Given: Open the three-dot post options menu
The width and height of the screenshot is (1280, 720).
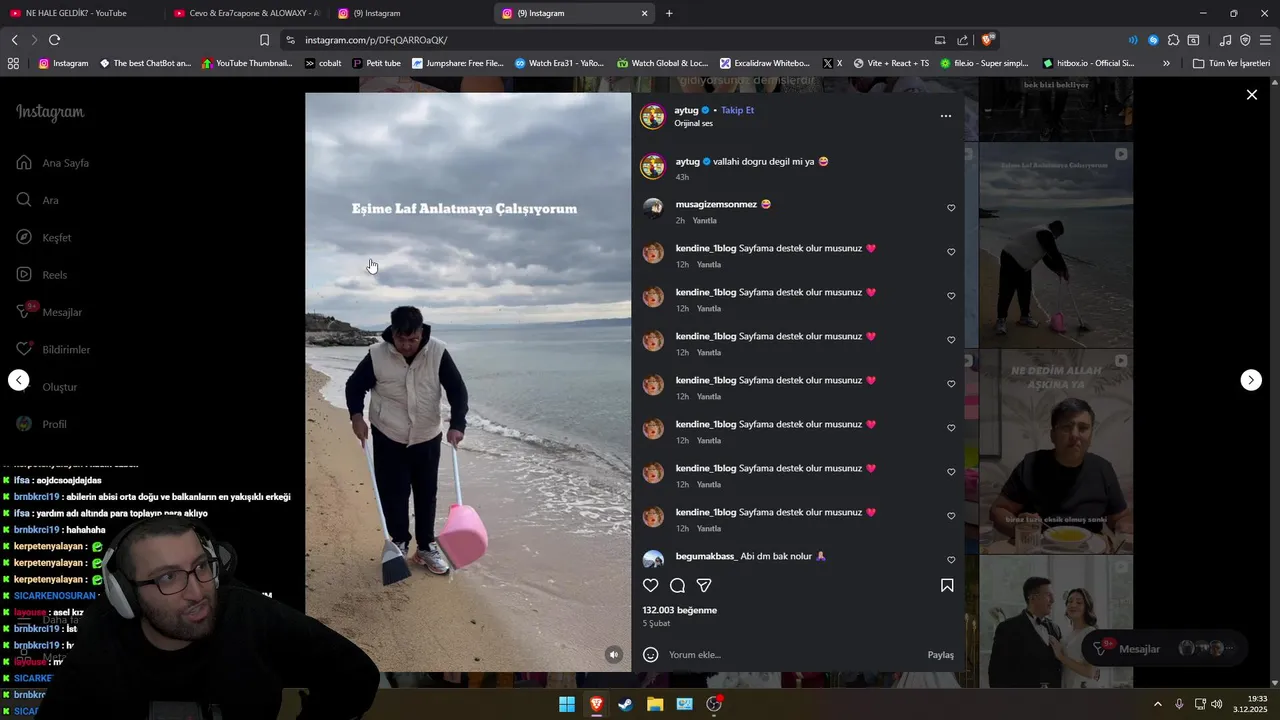Looking at the screenshot, I should (946, 116).
